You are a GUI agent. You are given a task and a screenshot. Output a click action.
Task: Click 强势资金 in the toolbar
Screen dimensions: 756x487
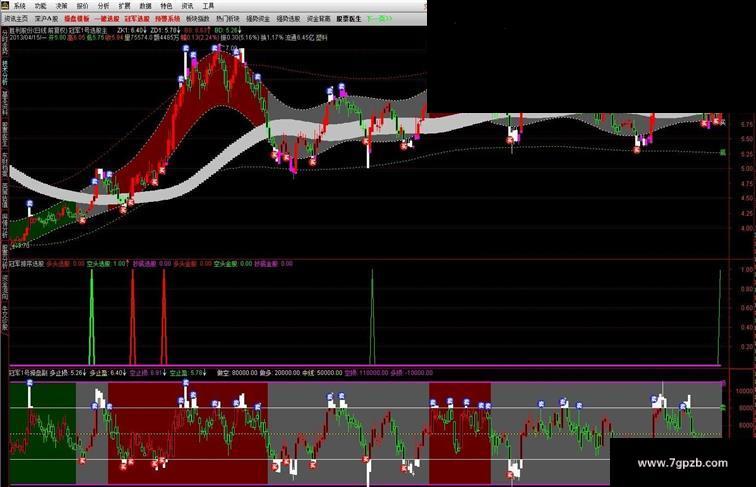click(x=258, y=19)
